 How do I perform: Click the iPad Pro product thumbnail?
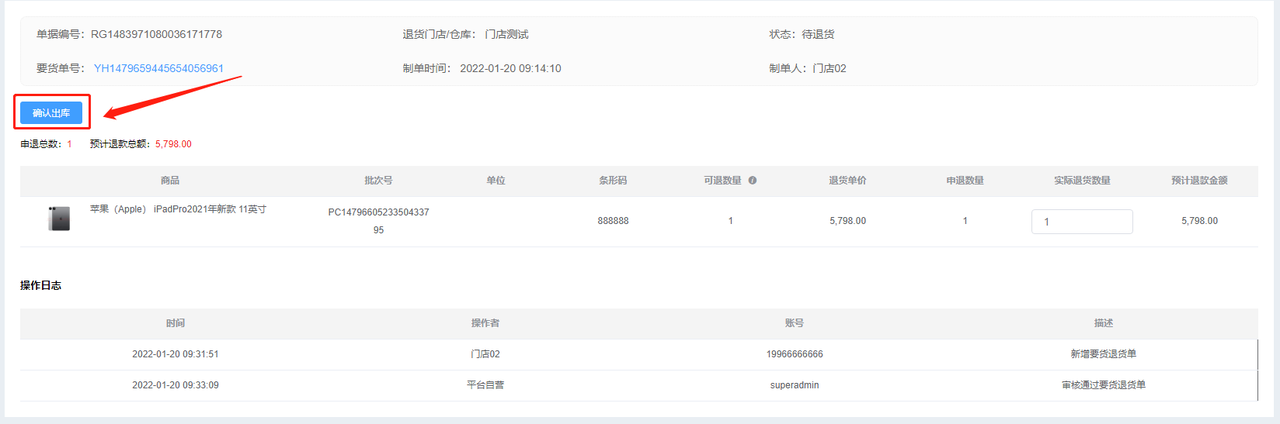(59, 218)
